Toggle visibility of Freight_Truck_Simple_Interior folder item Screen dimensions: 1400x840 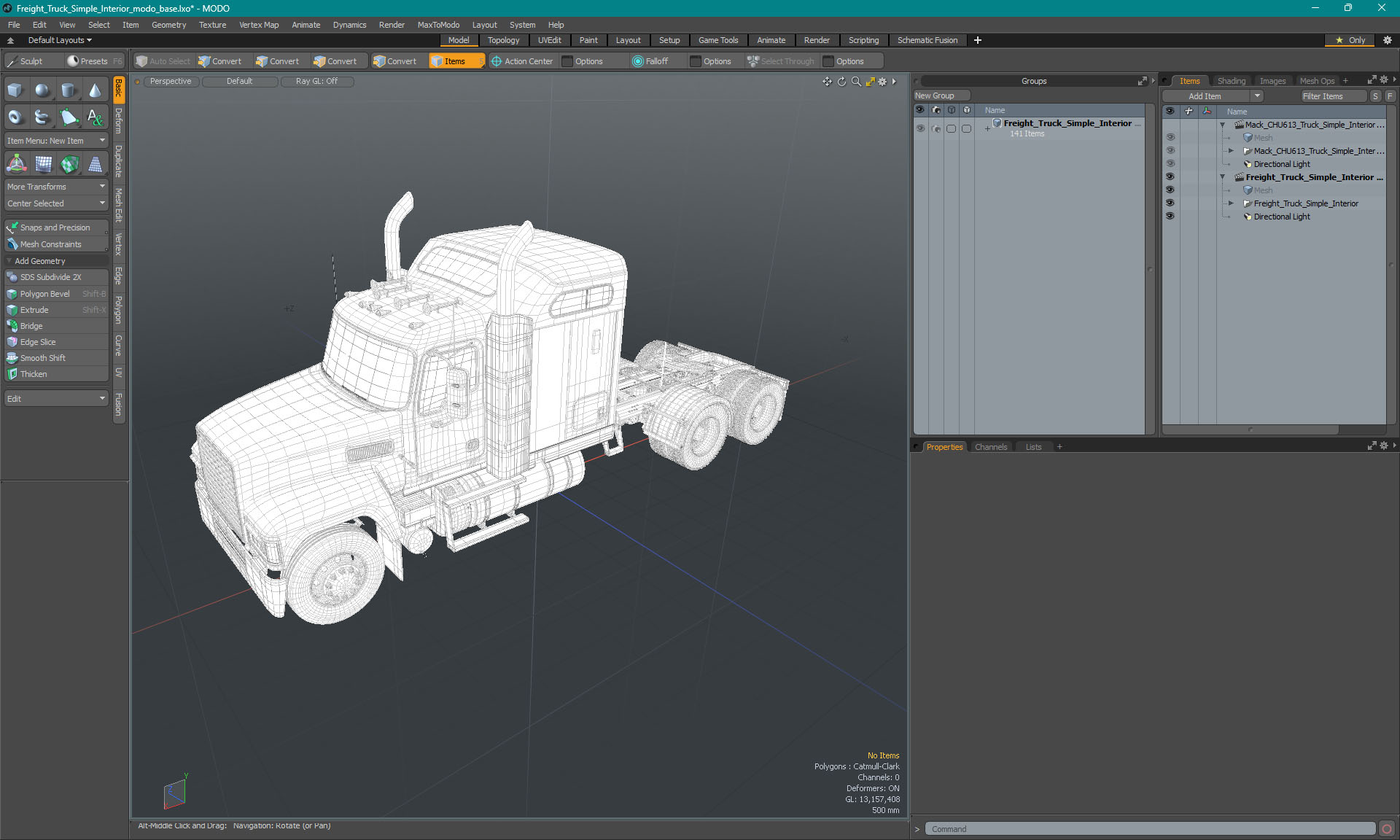[1170, 203]
